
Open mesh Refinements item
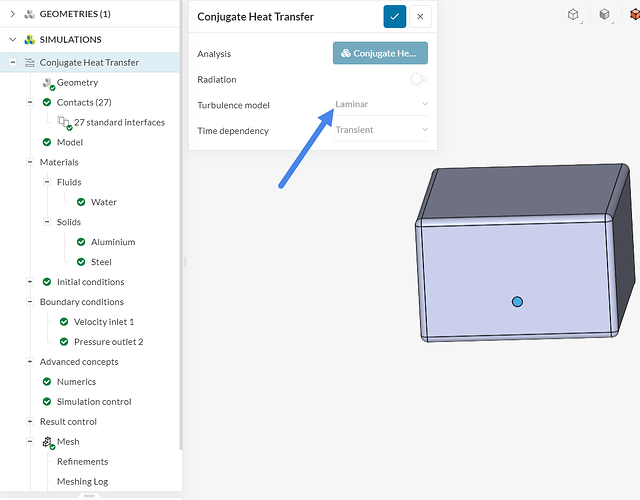coord(82,462)
